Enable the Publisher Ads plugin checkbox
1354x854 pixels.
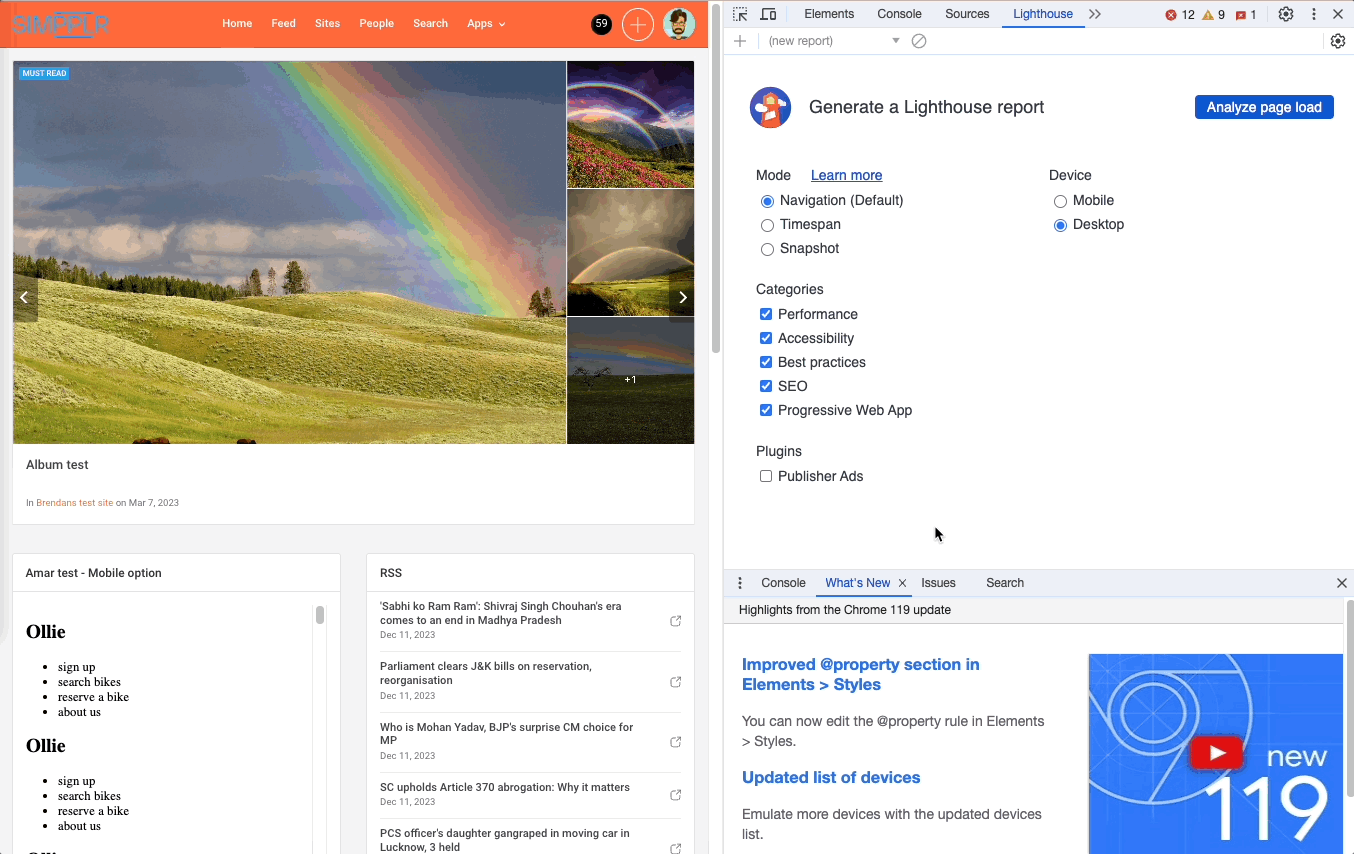766,476
